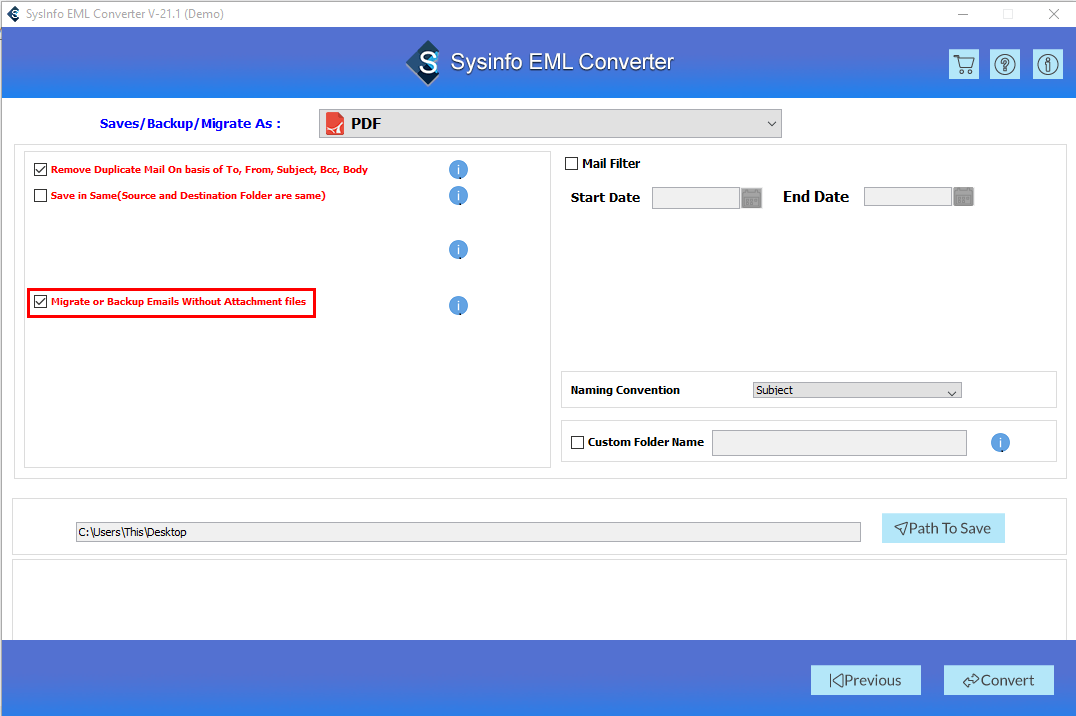Image resolution: width=1076 pixels, height=716 pixels.
Task: Start conversion with the Convert button
Action: coord(998,680)
